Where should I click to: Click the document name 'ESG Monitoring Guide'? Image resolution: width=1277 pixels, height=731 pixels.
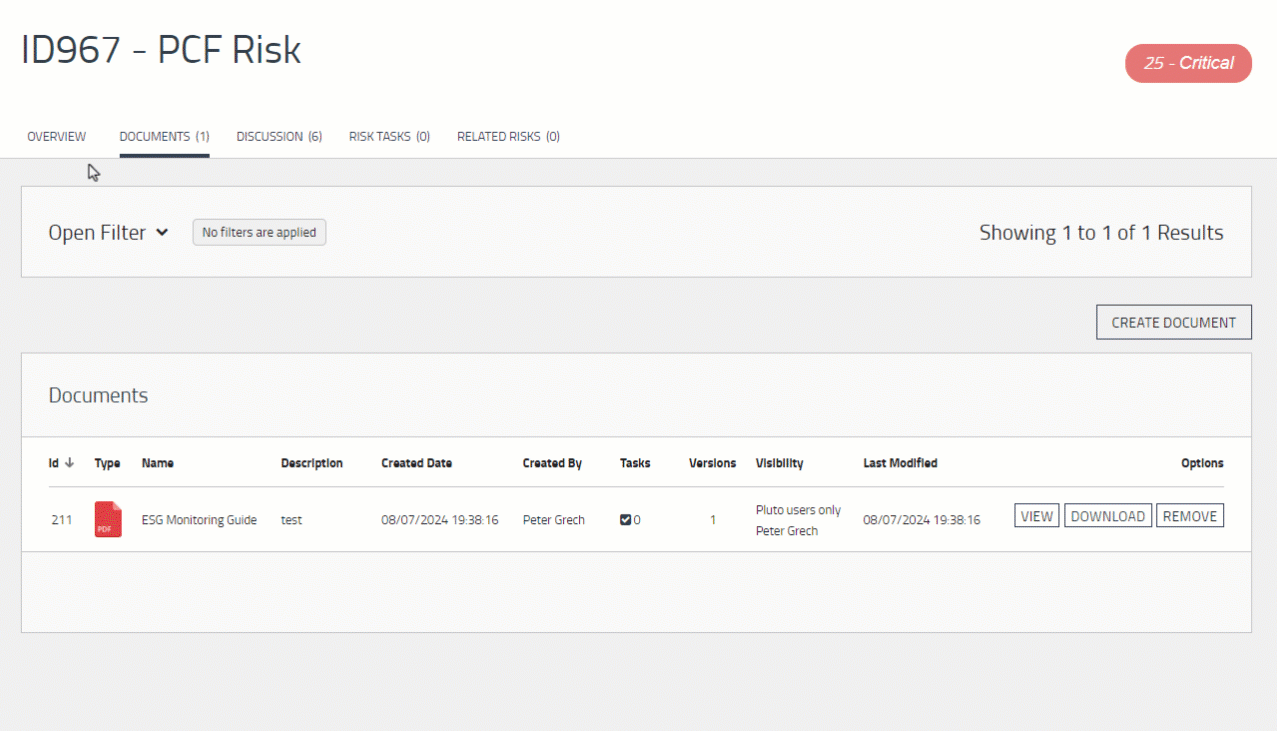click(199, 520)
